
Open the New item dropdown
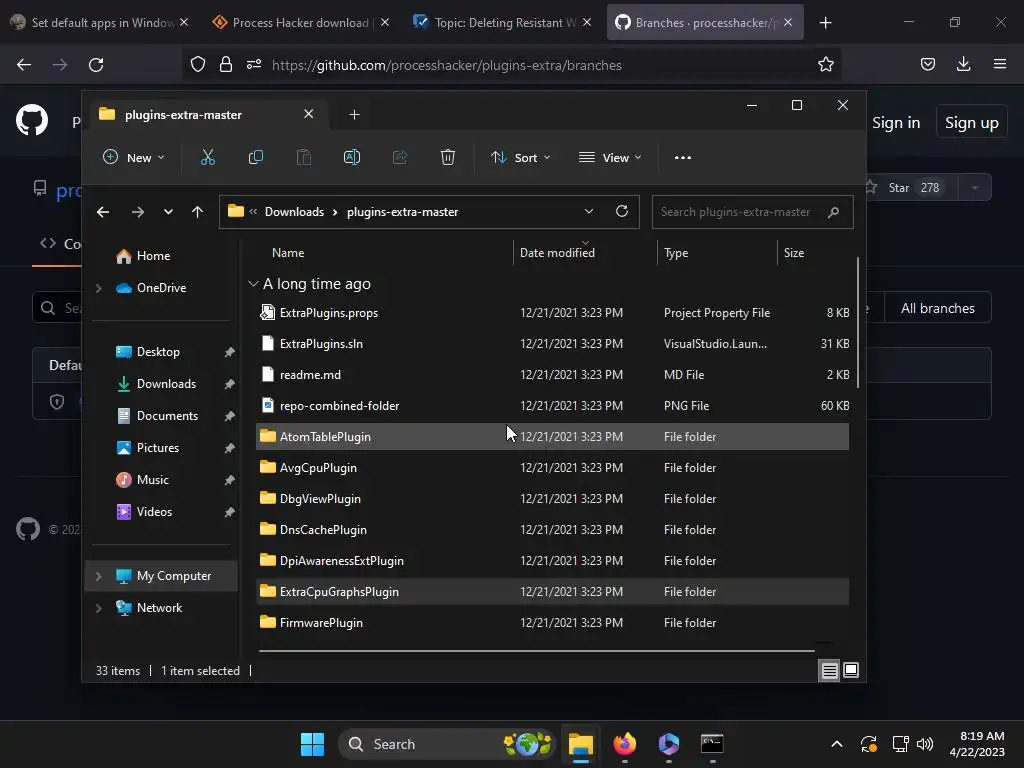[134, 157]
